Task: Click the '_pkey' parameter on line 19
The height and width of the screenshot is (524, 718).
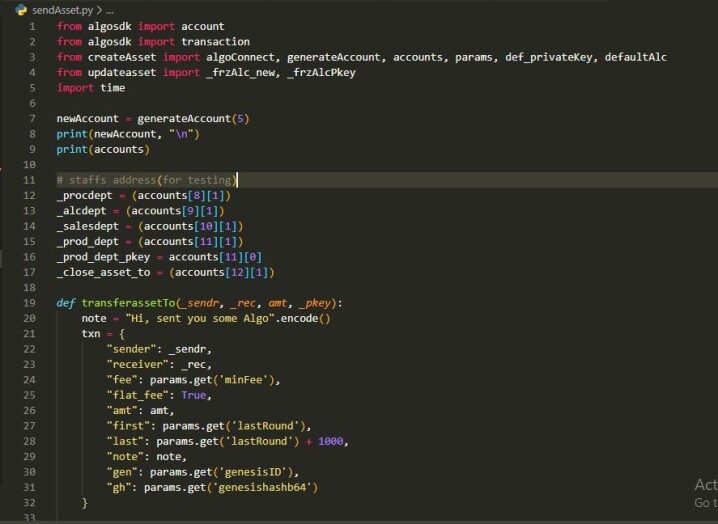Action: pyautogui.click(x=315, y=303)
